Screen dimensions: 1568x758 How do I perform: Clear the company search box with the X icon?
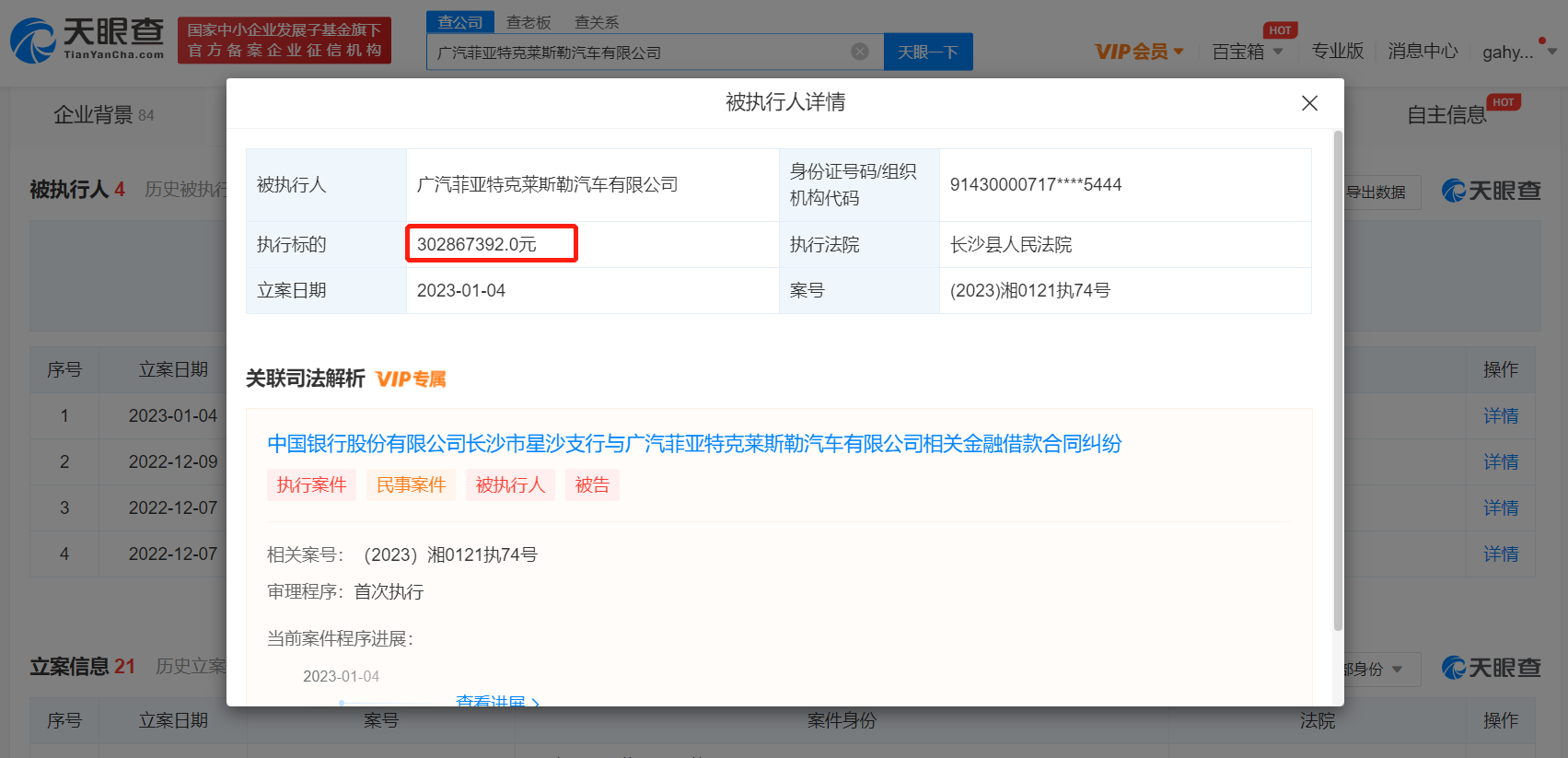coord(860,52)
